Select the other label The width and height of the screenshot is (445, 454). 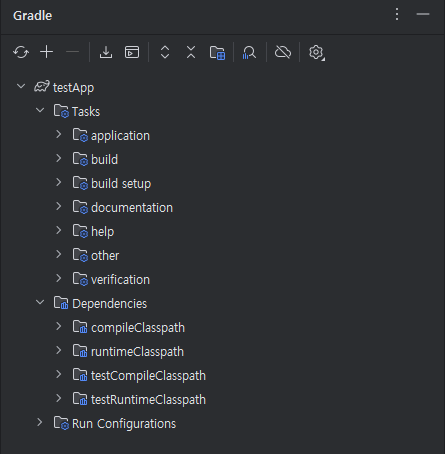click(x=105, y=256)
